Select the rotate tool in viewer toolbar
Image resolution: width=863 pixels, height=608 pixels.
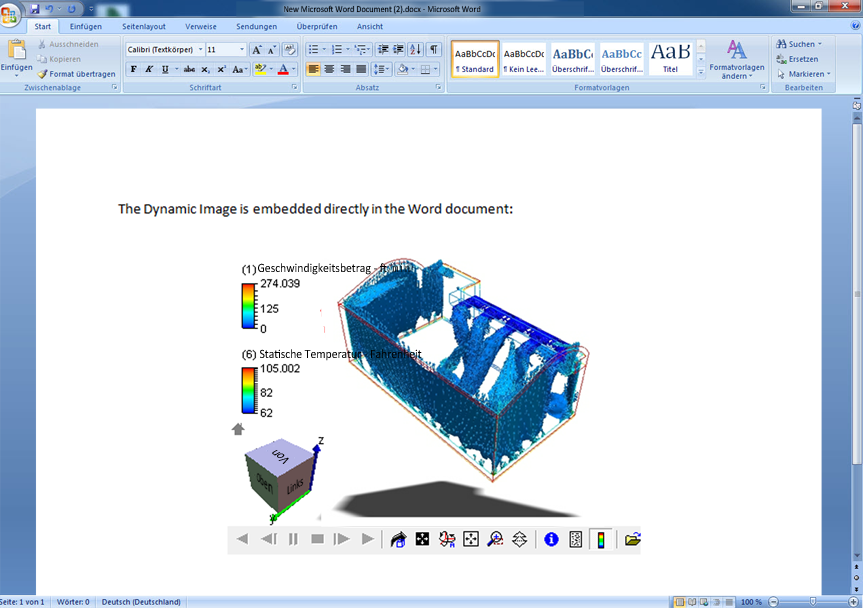coord(447,539)
